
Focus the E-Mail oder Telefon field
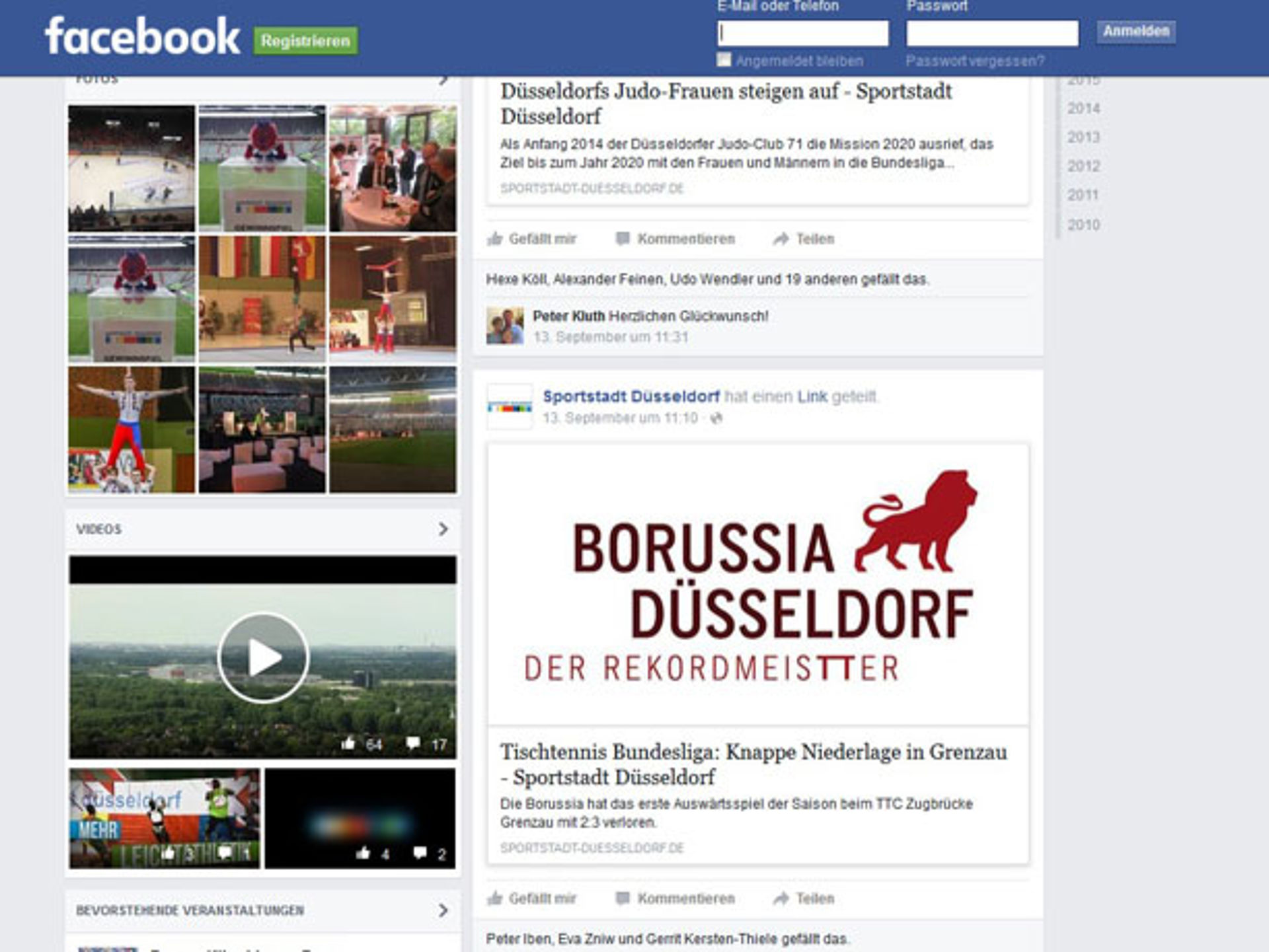click(803, 33)
